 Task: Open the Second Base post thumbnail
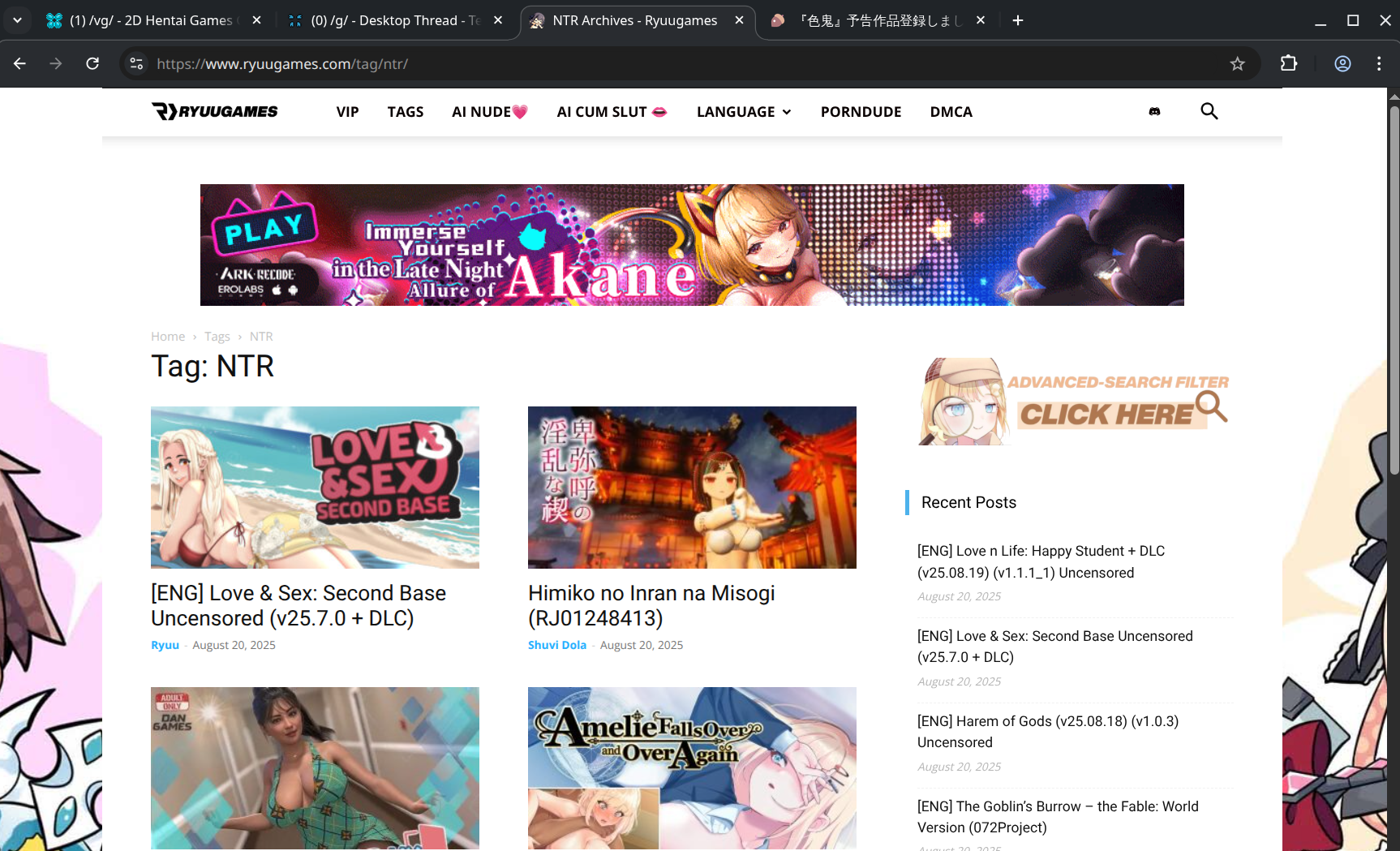315,488
